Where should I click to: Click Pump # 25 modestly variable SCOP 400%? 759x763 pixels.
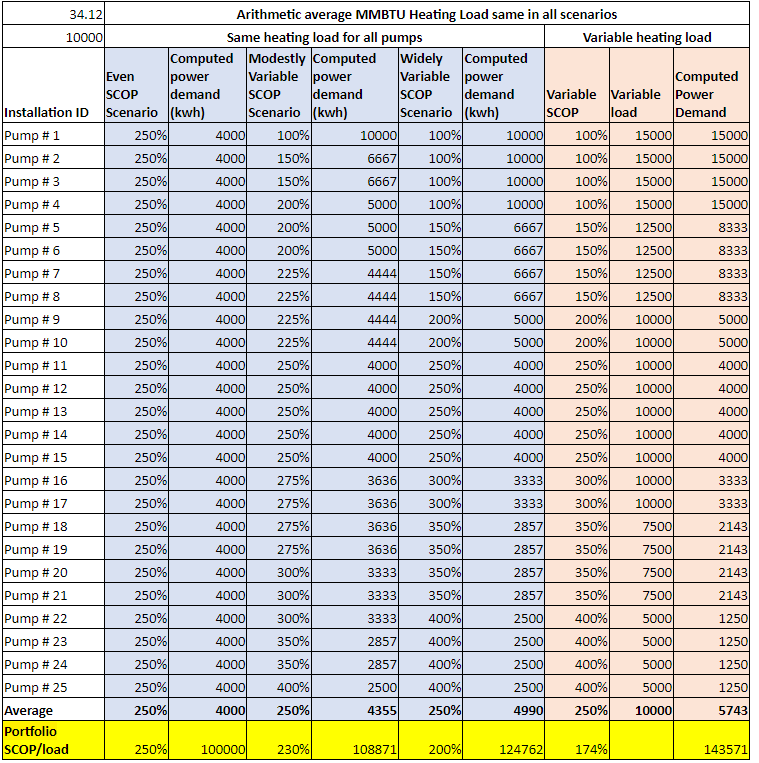click(279, 687)
